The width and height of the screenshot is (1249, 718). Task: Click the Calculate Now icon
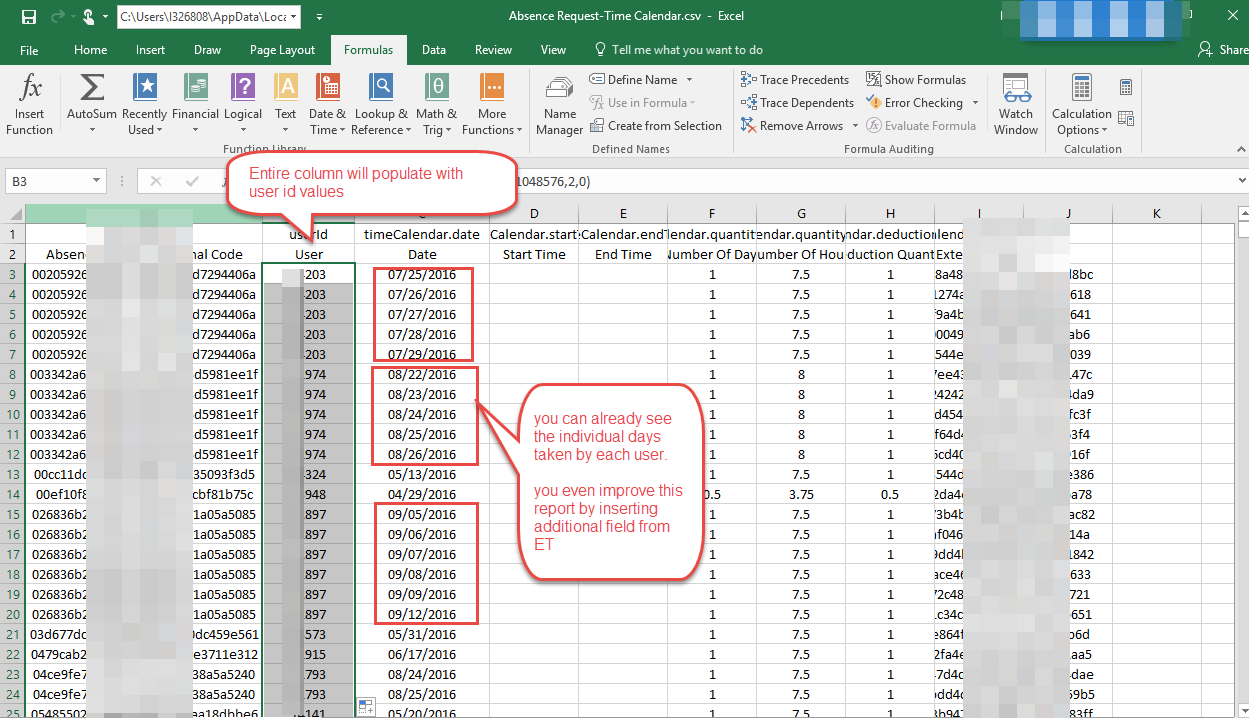(1126, 87)
